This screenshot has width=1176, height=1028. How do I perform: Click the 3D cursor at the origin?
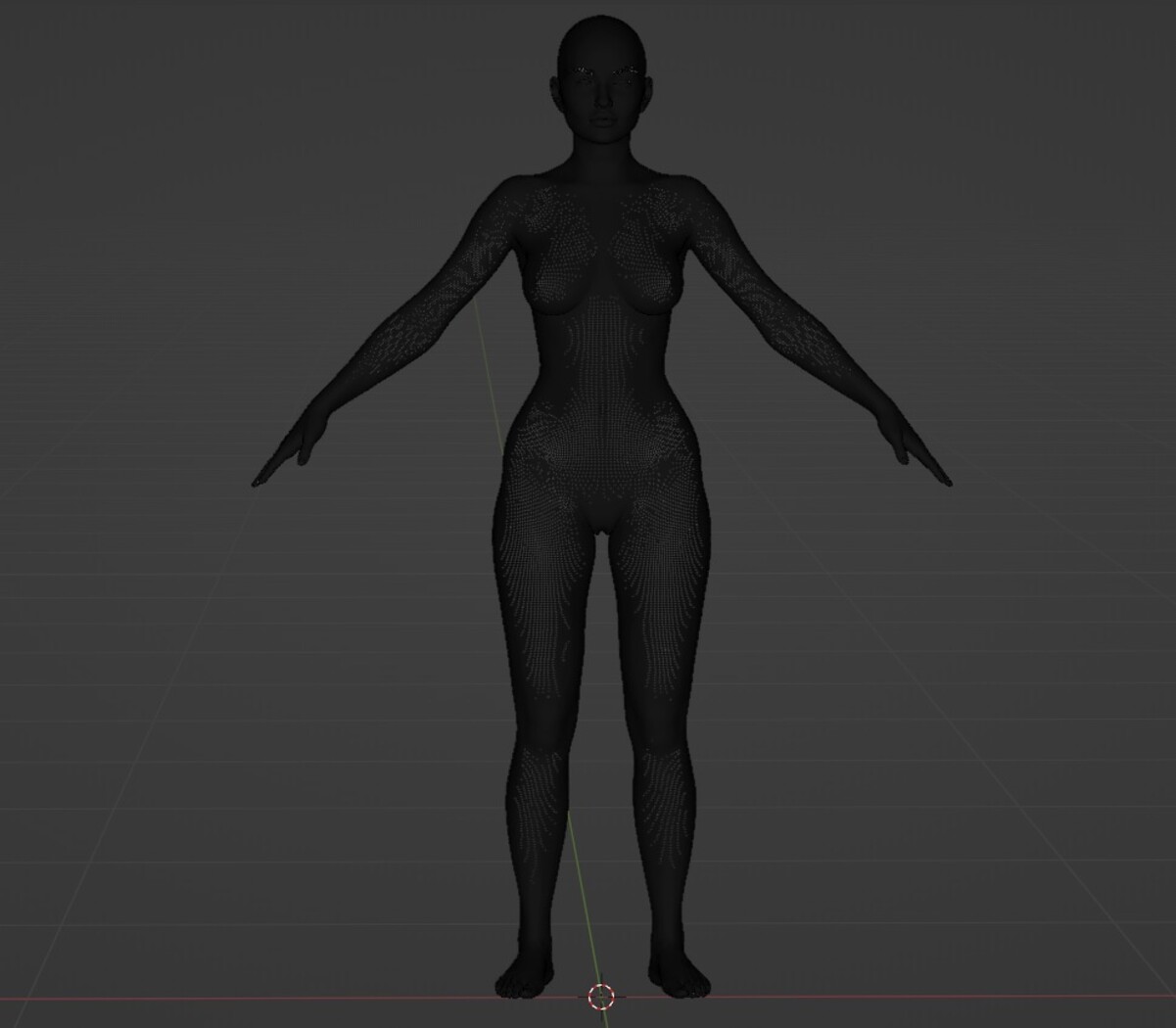click(x=600, y=997)
